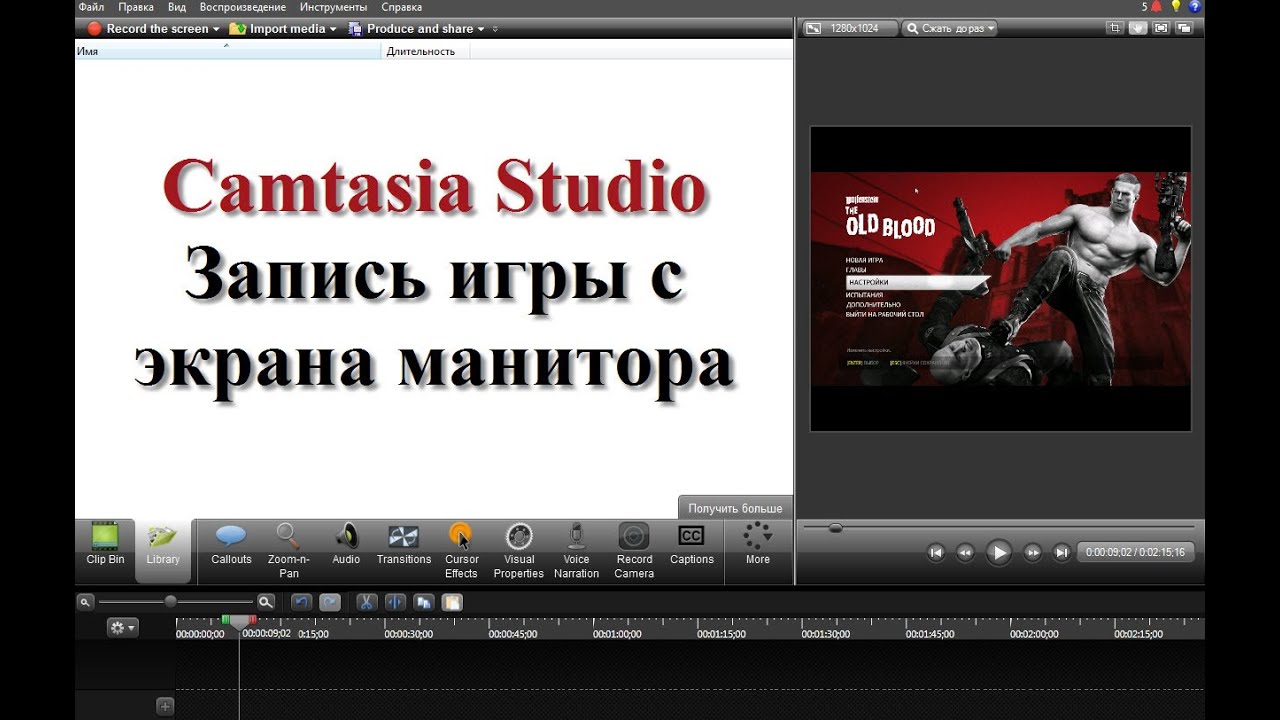The image size is (1280, 720).
Task: Redo timeline action
Action: pos(330,602)
